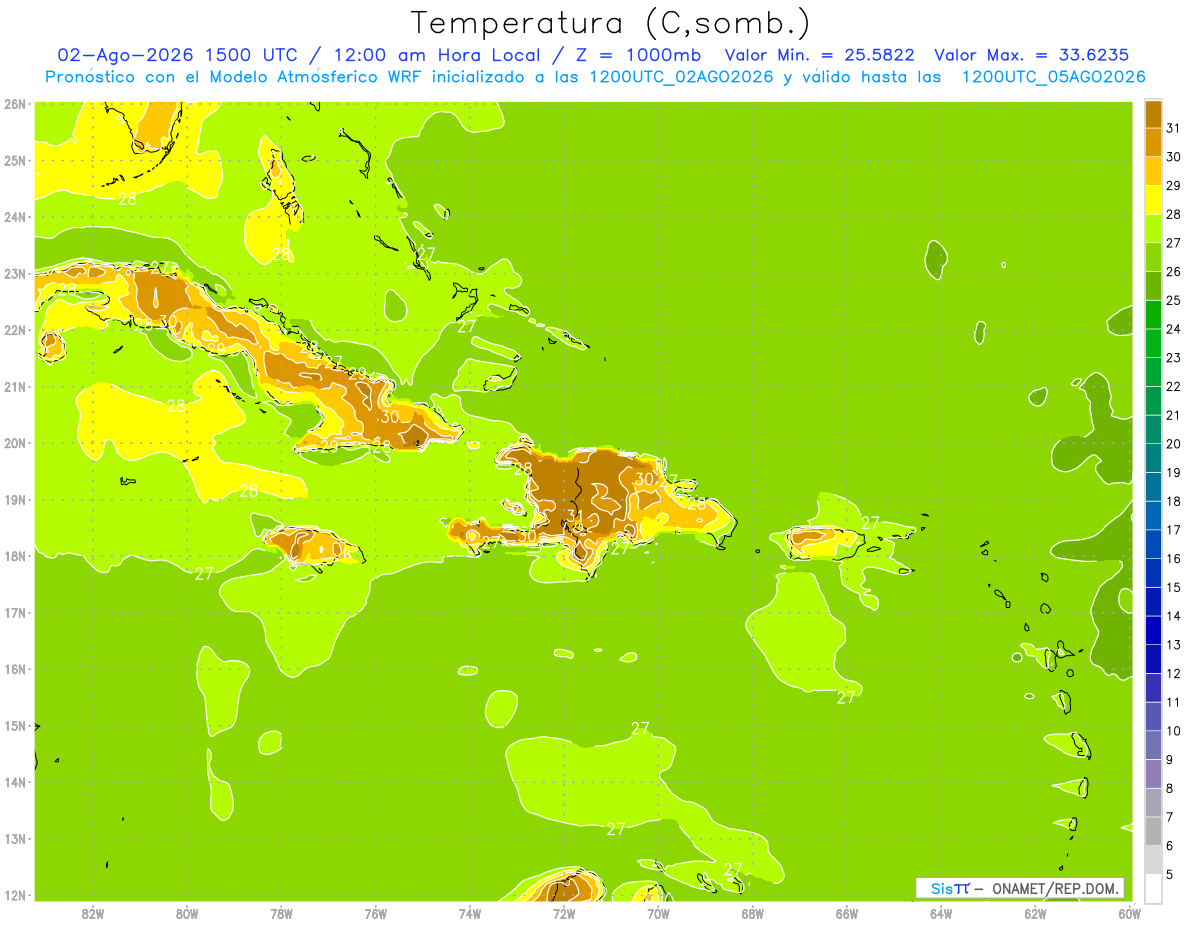Click color scale label "20"
Screen dimensions: 1200x927
(1173, 444)
